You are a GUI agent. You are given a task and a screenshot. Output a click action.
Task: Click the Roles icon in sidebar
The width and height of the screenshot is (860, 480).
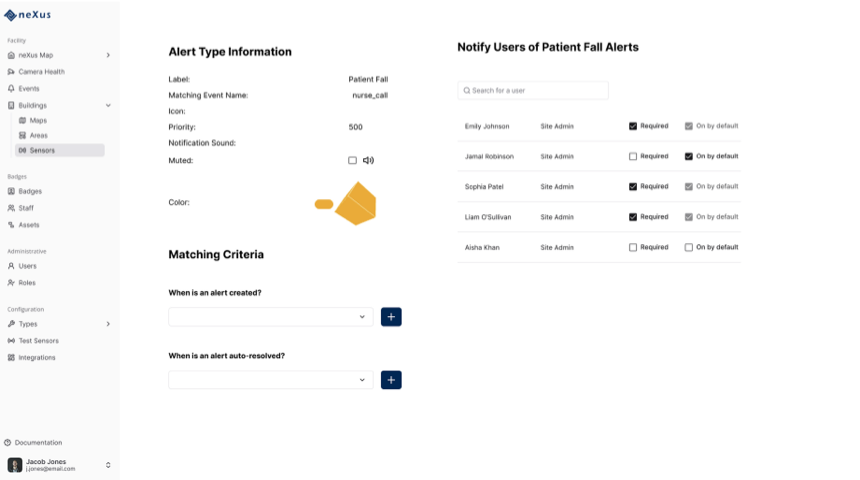(x=11, y=283)
